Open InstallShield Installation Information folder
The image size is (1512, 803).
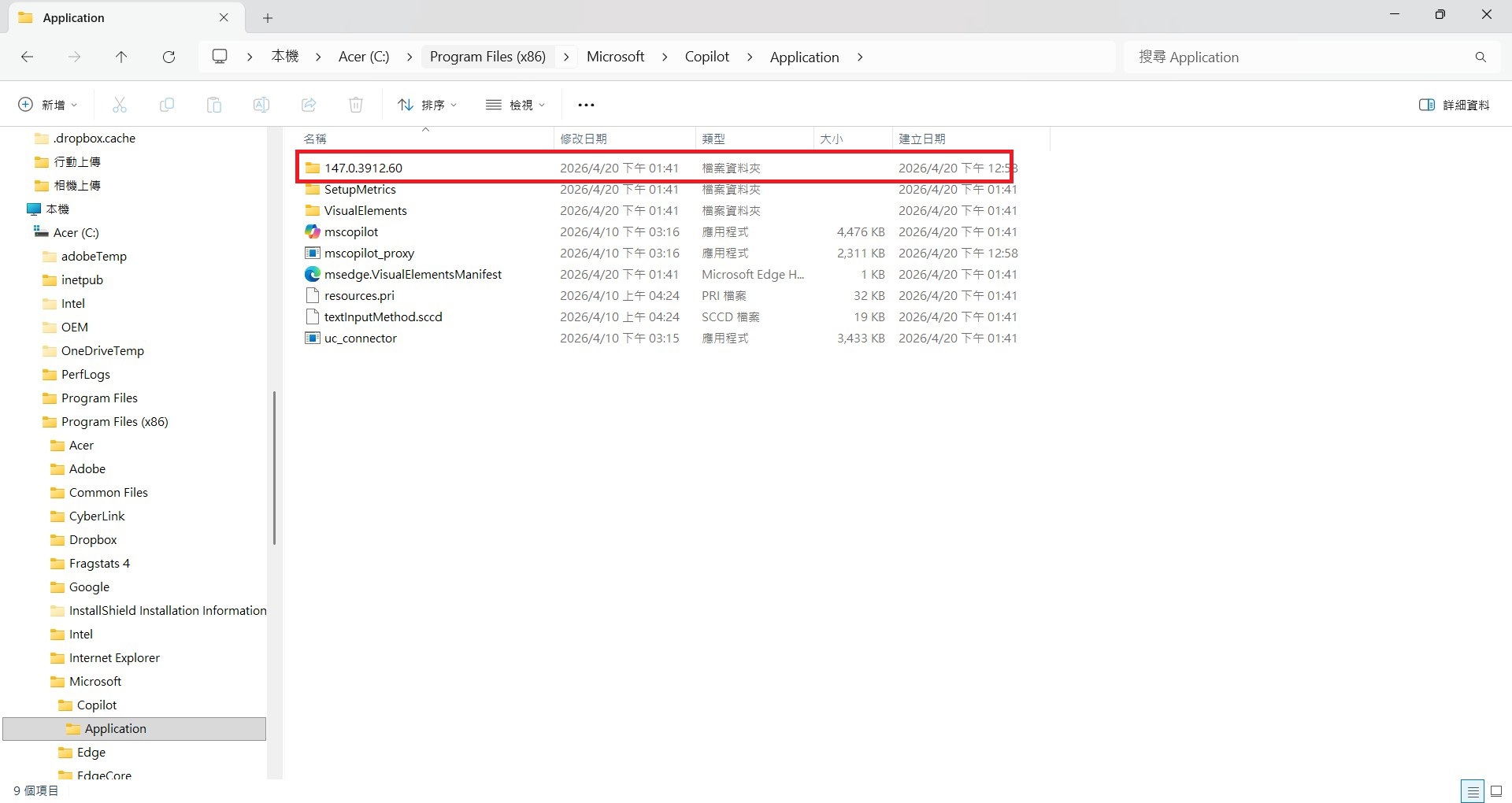(x=158, y=610)
